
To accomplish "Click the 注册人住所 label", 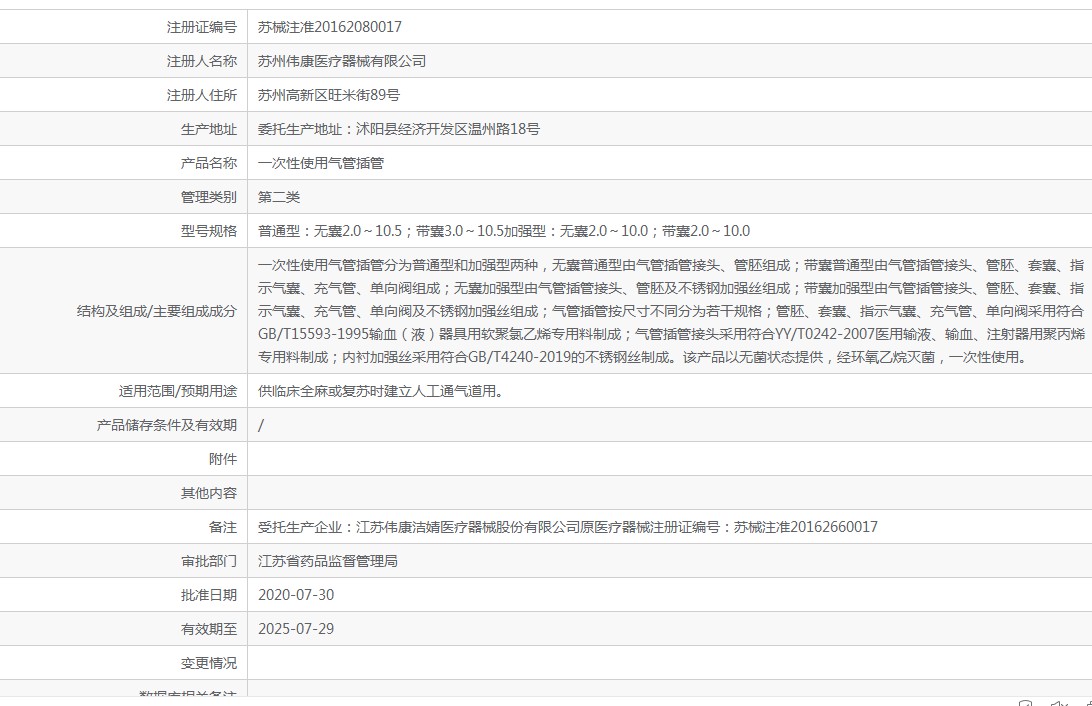I will (x=202, y=95).
